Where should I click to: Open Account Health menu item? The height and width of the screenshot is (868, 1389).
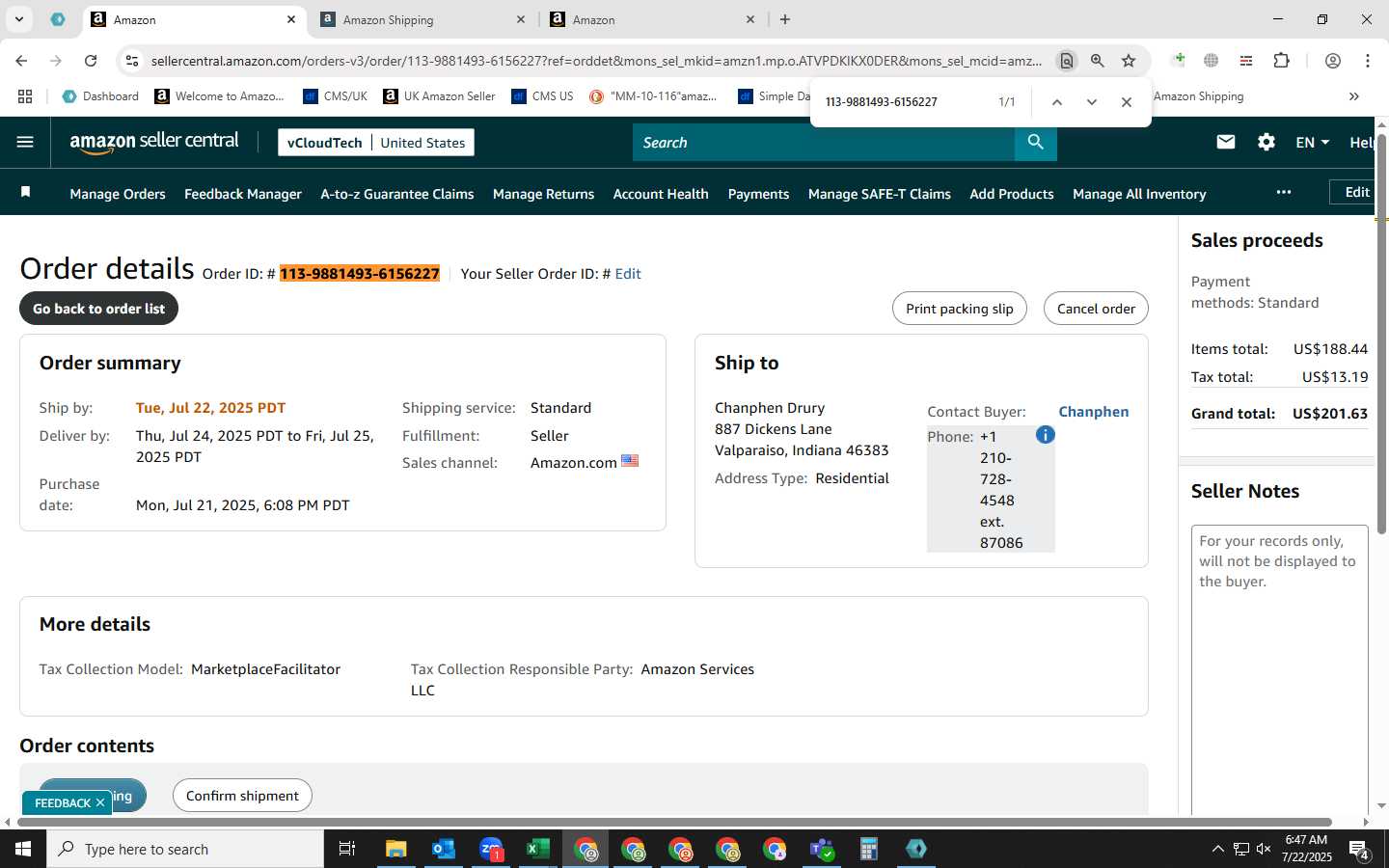click(661, 194)
